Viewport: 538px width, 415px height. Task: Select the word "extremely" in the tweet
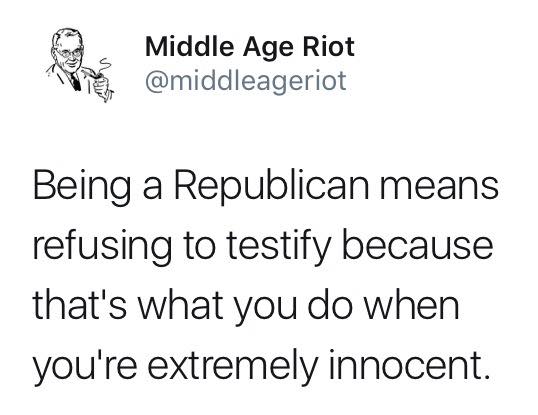tap(233, 365)
